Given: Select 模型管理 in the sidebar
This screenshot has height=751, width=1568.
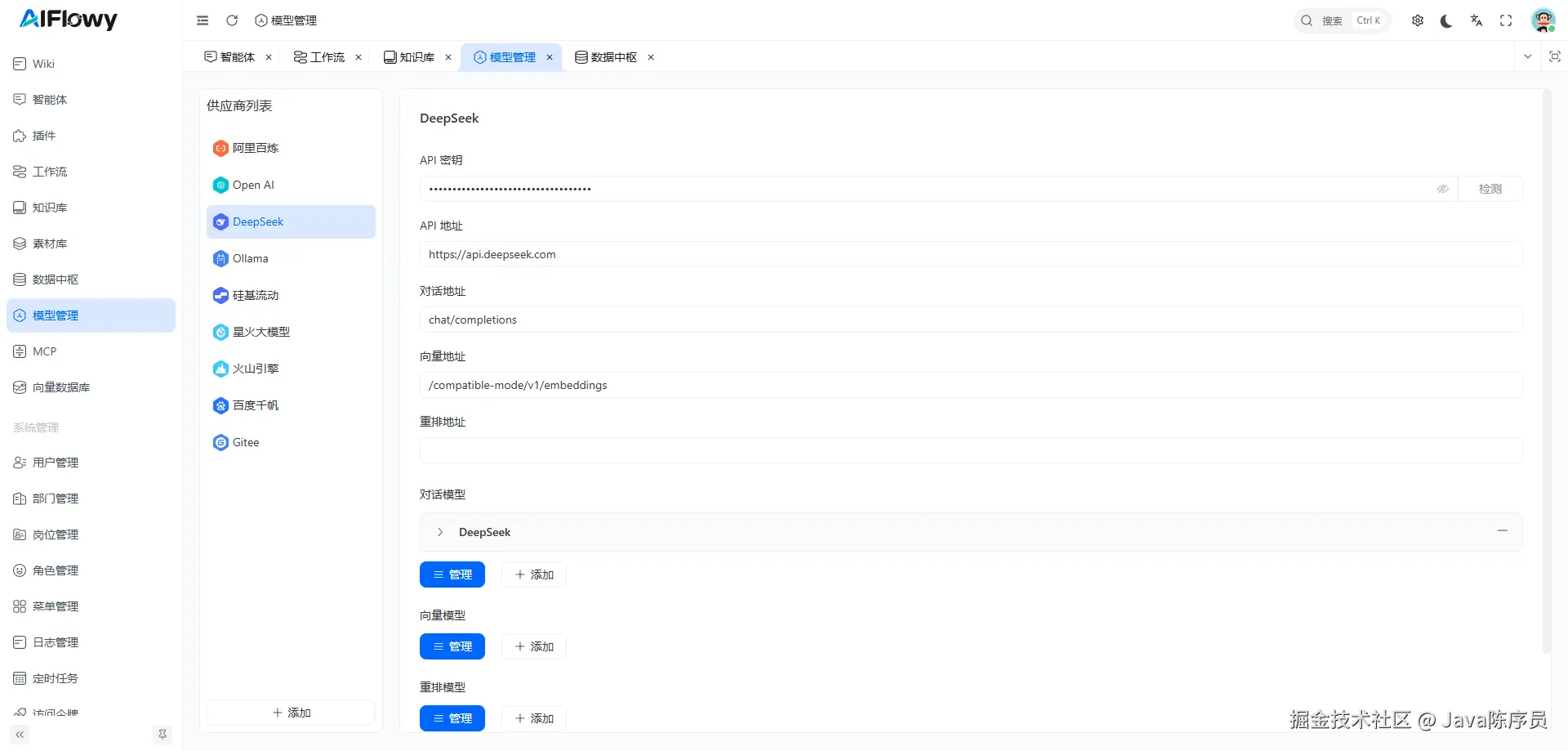Looking at the screenshot, I should [91, 315].
